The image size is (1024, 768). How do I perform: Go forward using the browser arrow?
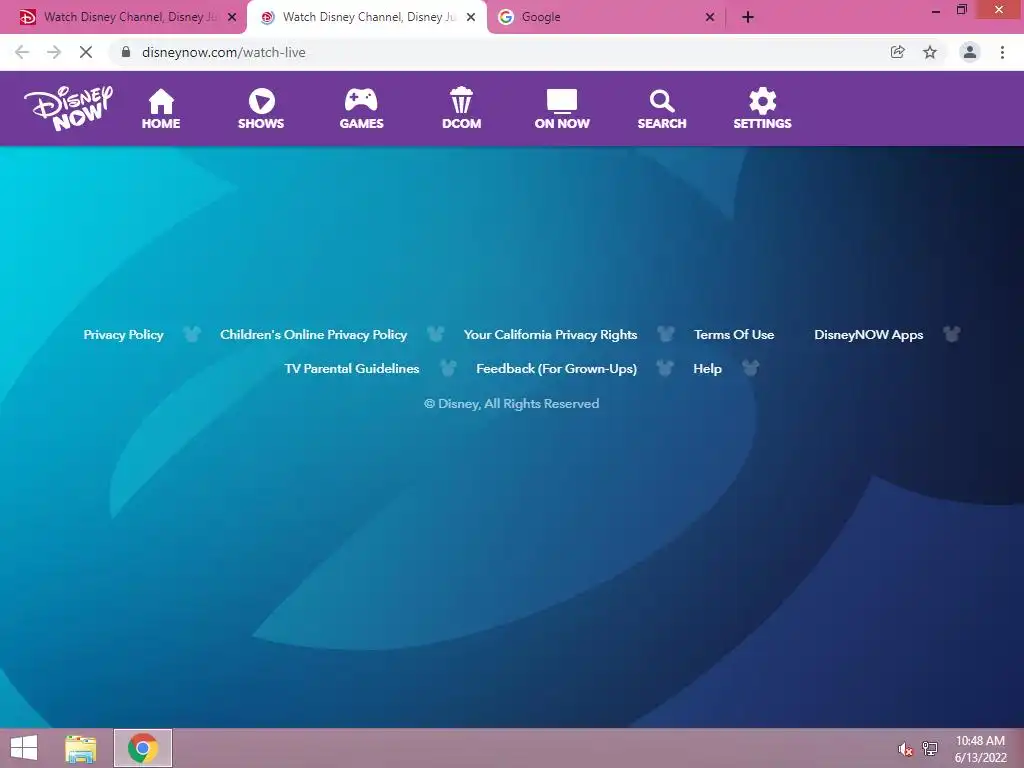[x=54, y=52]
